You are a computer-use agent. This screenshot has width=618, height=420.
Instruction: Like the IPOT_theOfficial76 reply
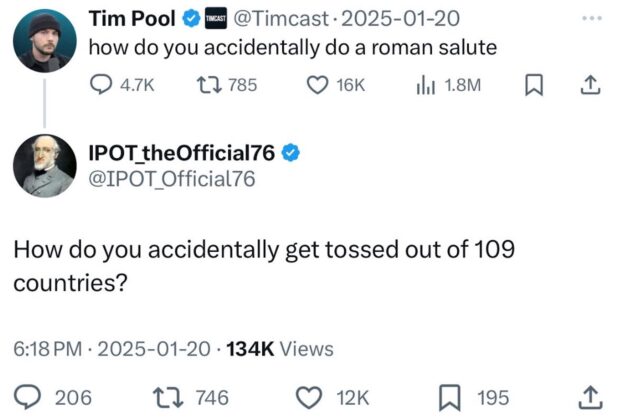coord(311,397)
